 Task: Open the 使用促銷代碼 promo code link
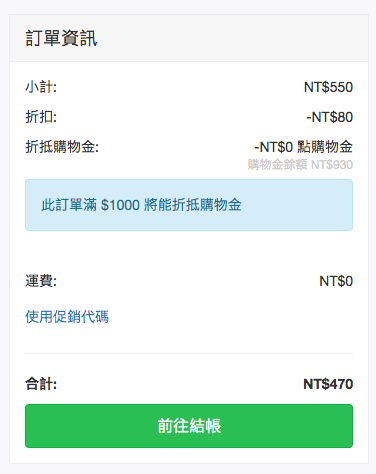(x=67, y=317)
